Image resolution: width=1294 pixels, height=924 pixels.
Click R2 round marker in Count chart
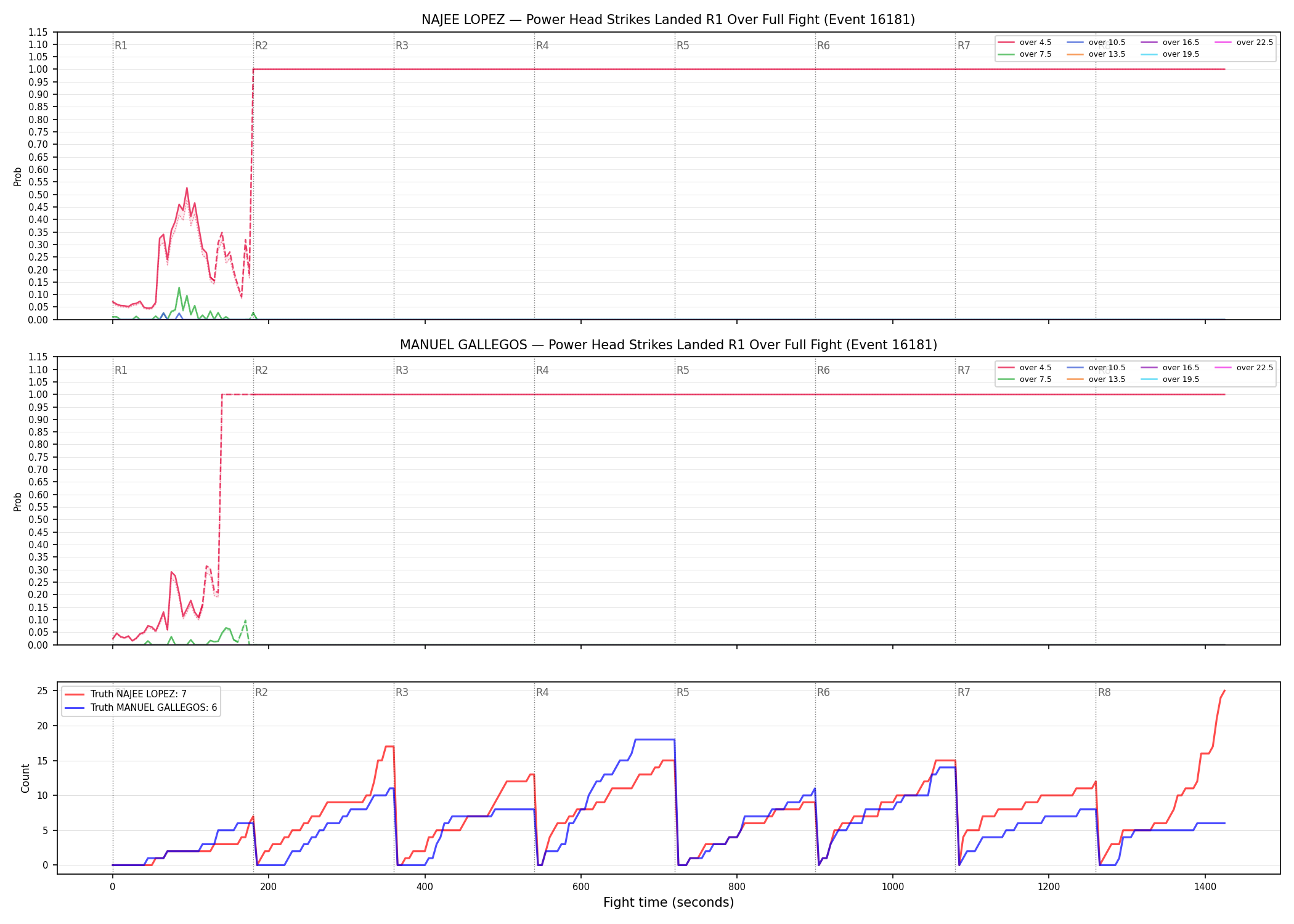pyautogui.click(x=261, y=692)
